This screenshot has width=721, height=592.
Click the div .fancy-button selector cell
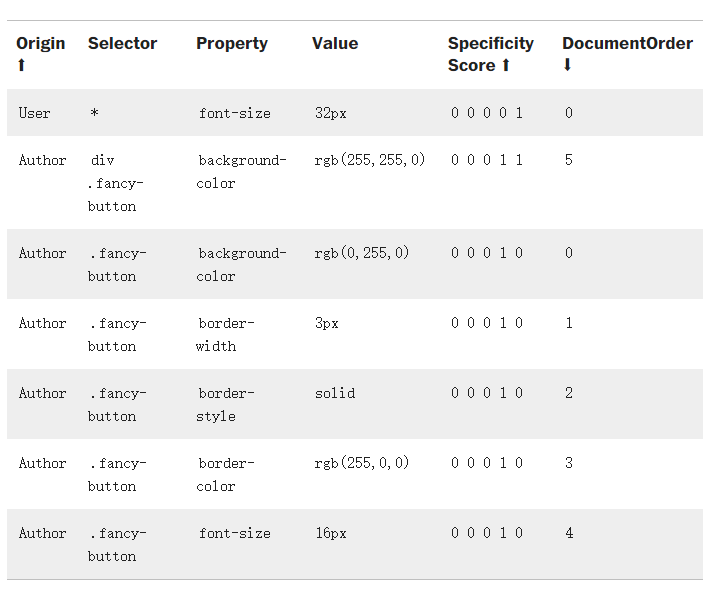(x=115, y=183)
